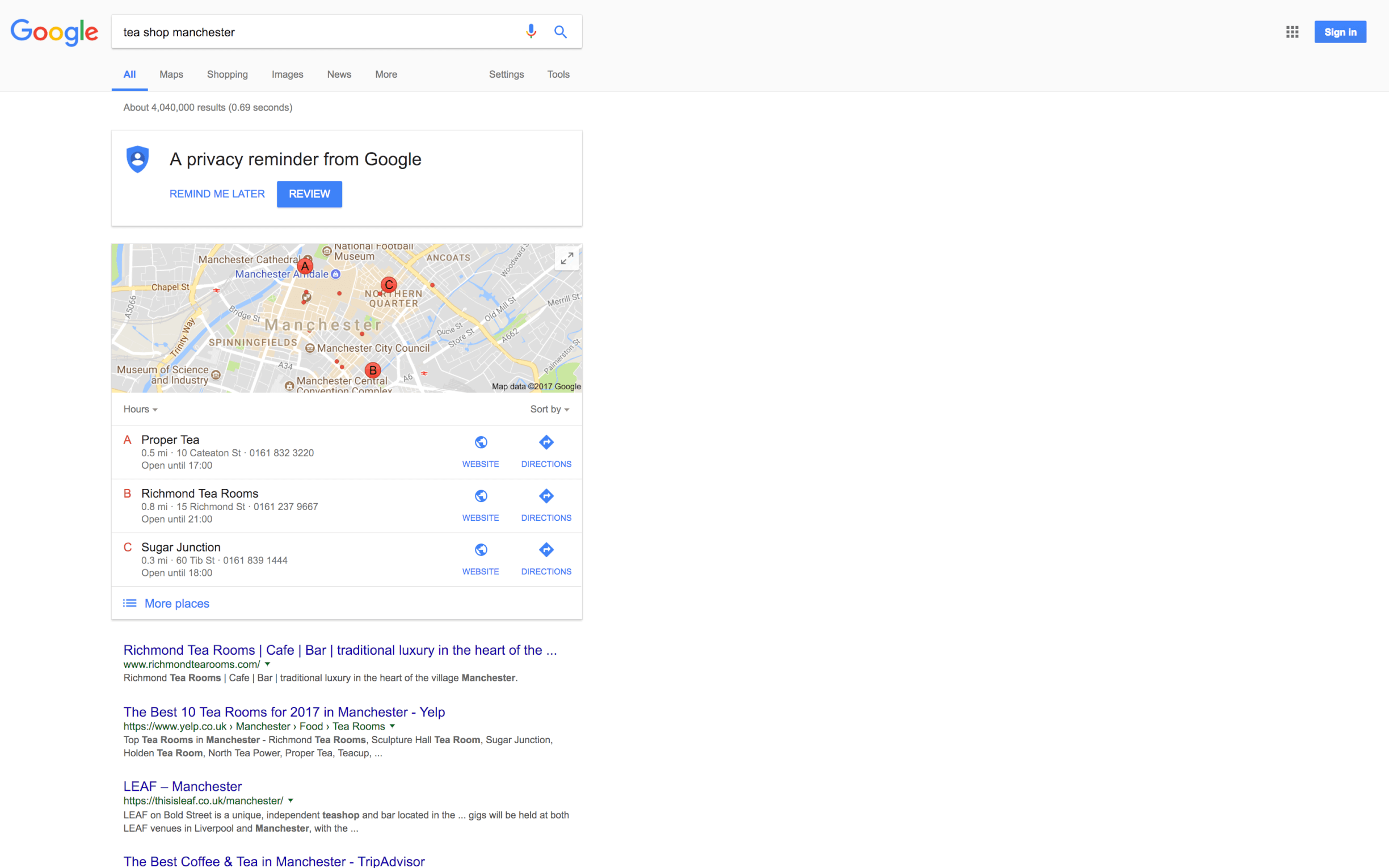Open the Google apps grid icon

(1292, 32)
